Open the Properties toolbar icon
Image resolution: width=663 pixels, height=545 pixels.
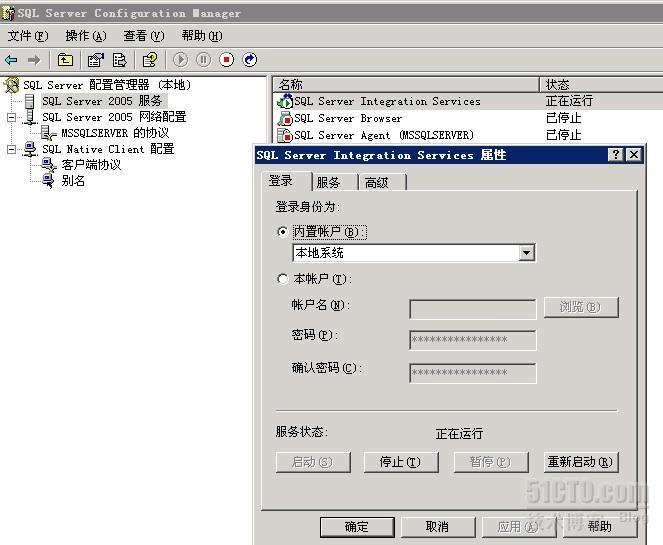pos(96,60)
